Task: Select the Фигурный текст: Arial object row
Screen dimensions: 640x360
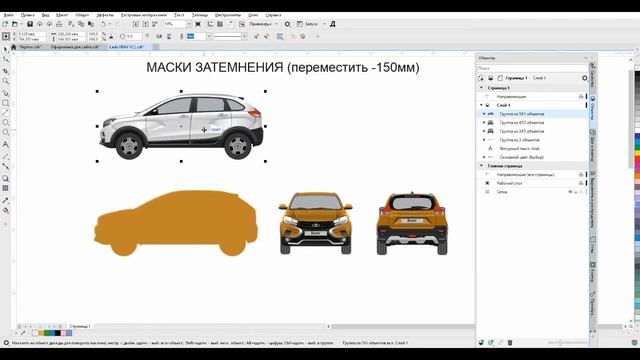Action: click(532, 149)
